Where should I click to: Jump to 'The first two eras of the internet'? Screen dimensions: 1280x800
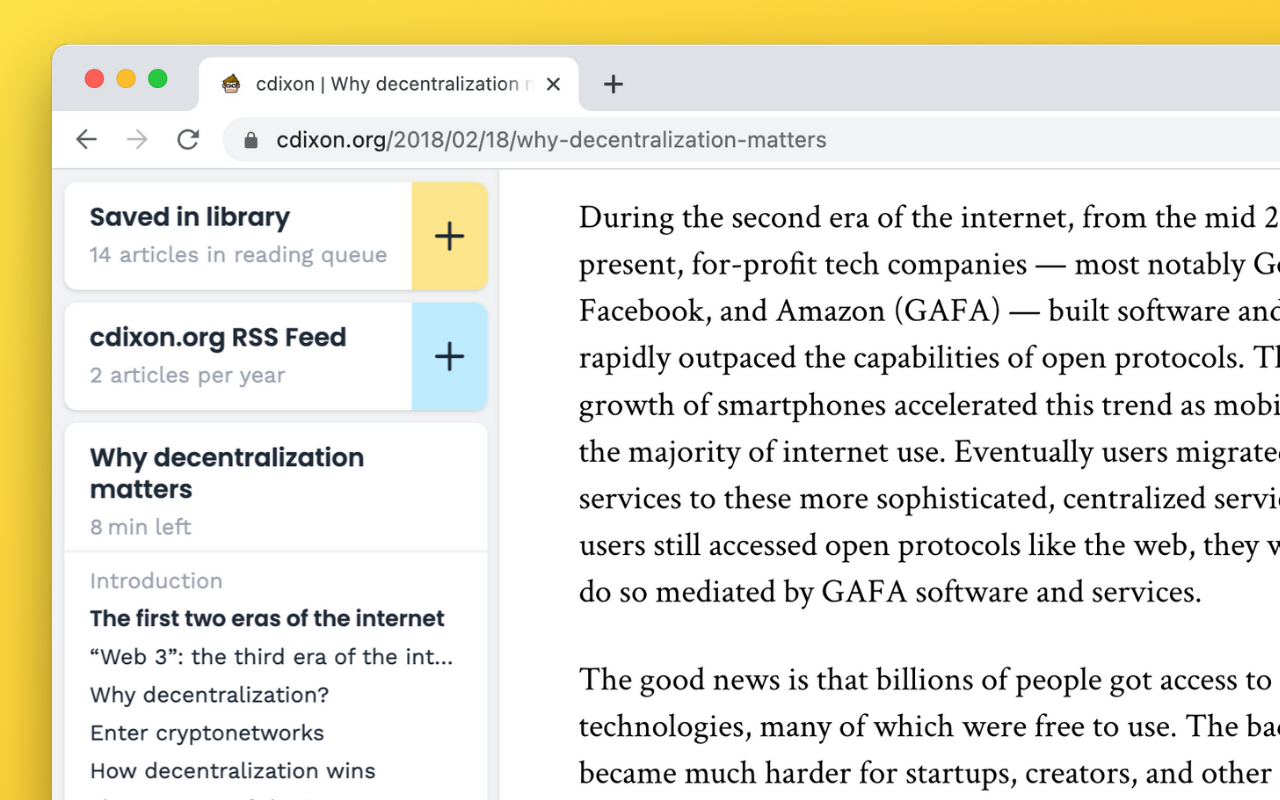tap(266, 618)
